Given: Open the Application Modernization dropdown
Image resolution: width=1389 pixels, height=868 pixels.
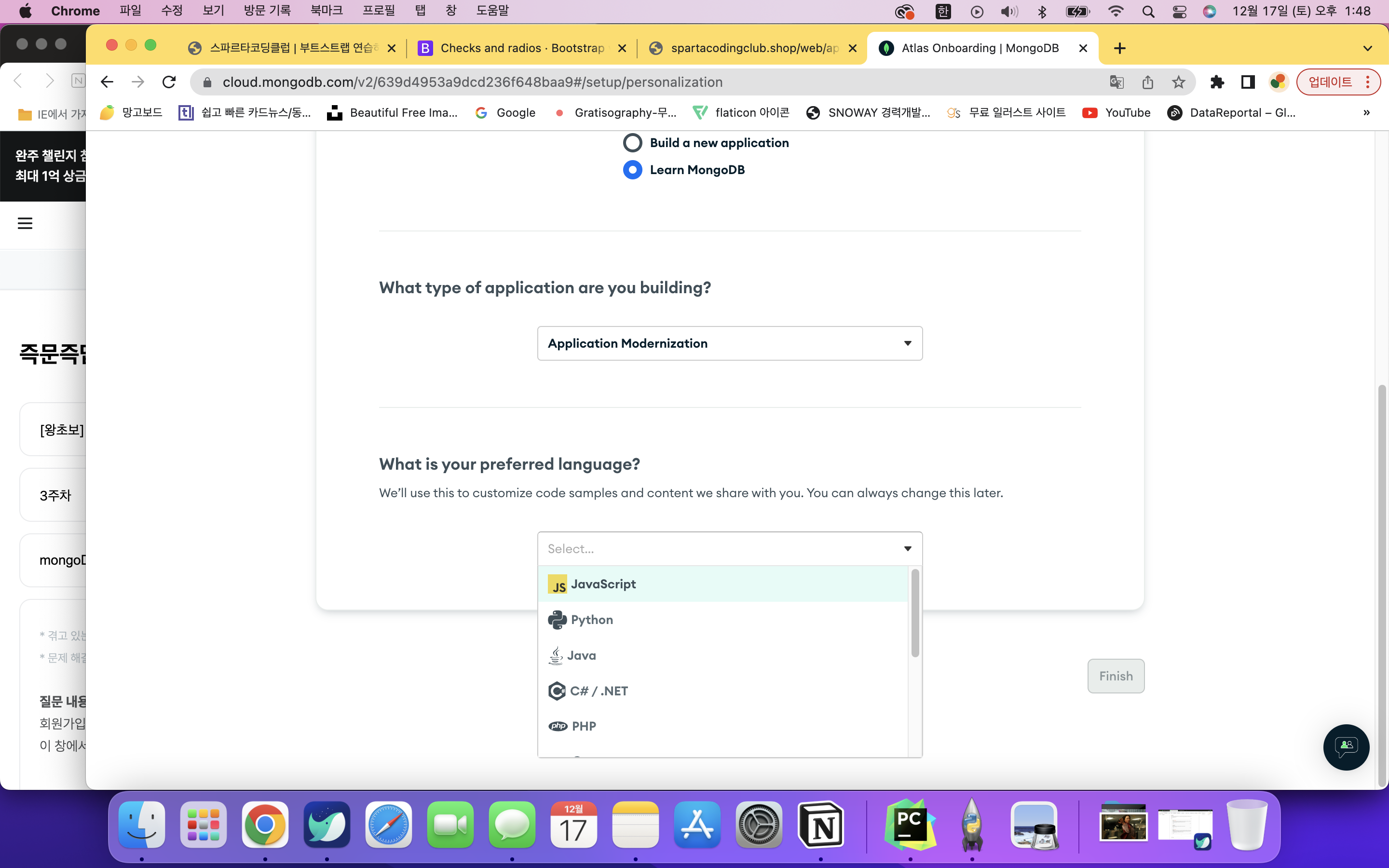Looking at the screenshot, I should tap(730, 343).
